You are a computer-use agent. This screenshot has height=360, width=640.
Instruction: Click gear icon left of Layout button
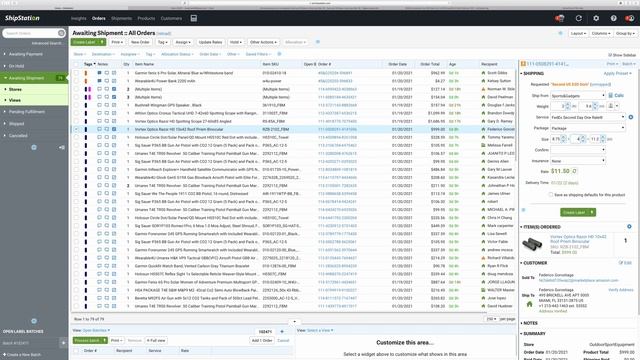[560, 33]
